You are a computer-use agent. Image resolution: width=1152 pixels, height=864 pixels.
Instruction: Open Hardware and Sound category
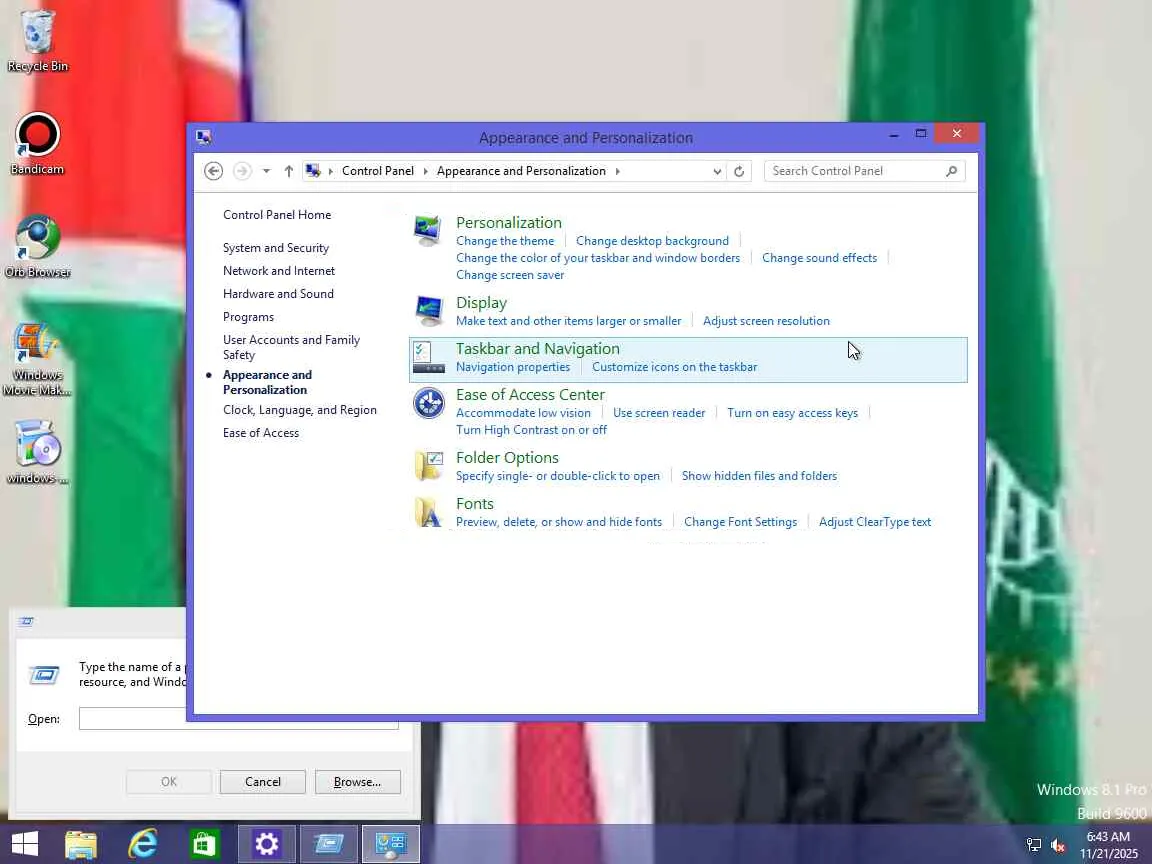(x=278, y=293)
